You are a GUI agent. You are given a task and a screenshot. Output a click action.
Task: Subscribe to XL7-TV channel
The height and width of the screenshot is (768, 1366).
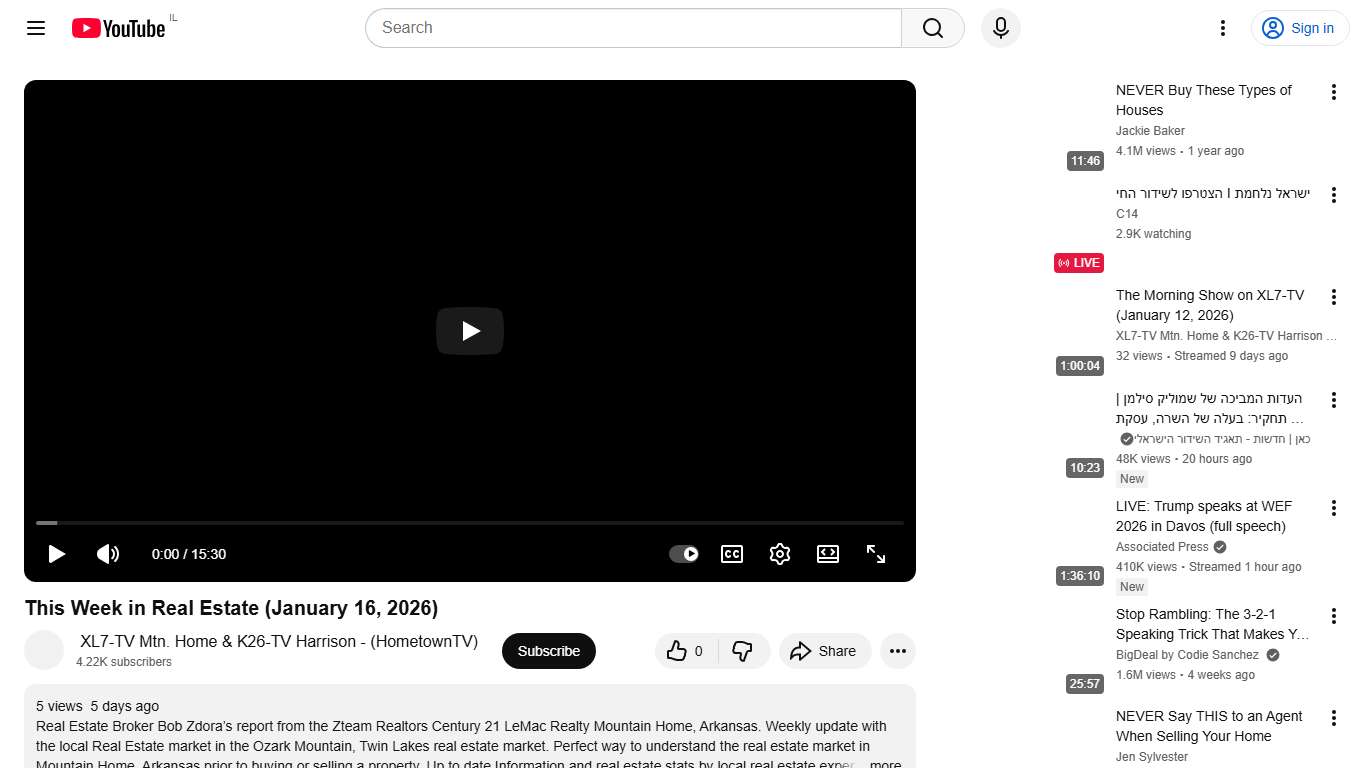point(548,651)
